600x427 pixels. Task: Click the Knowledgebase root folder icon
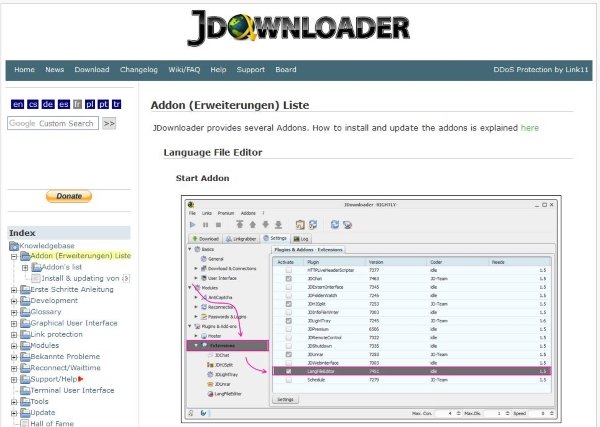click(14, 246)
